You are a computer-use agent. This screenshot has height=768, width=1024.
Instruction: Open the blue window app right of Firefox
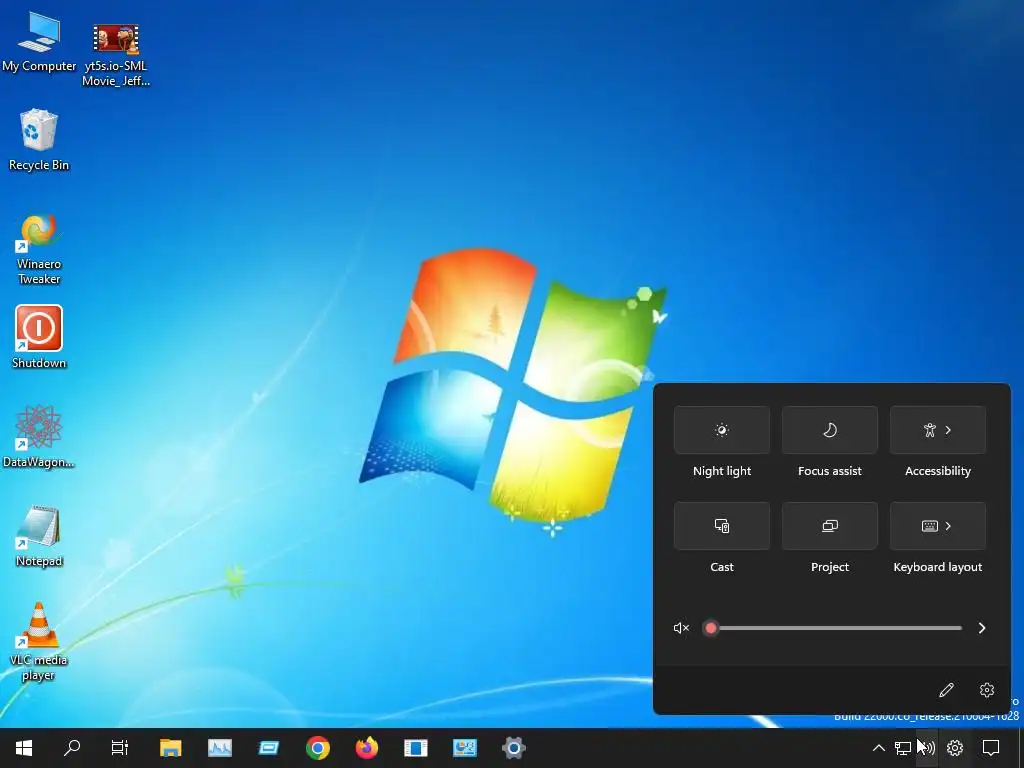(x=415, y=748)
